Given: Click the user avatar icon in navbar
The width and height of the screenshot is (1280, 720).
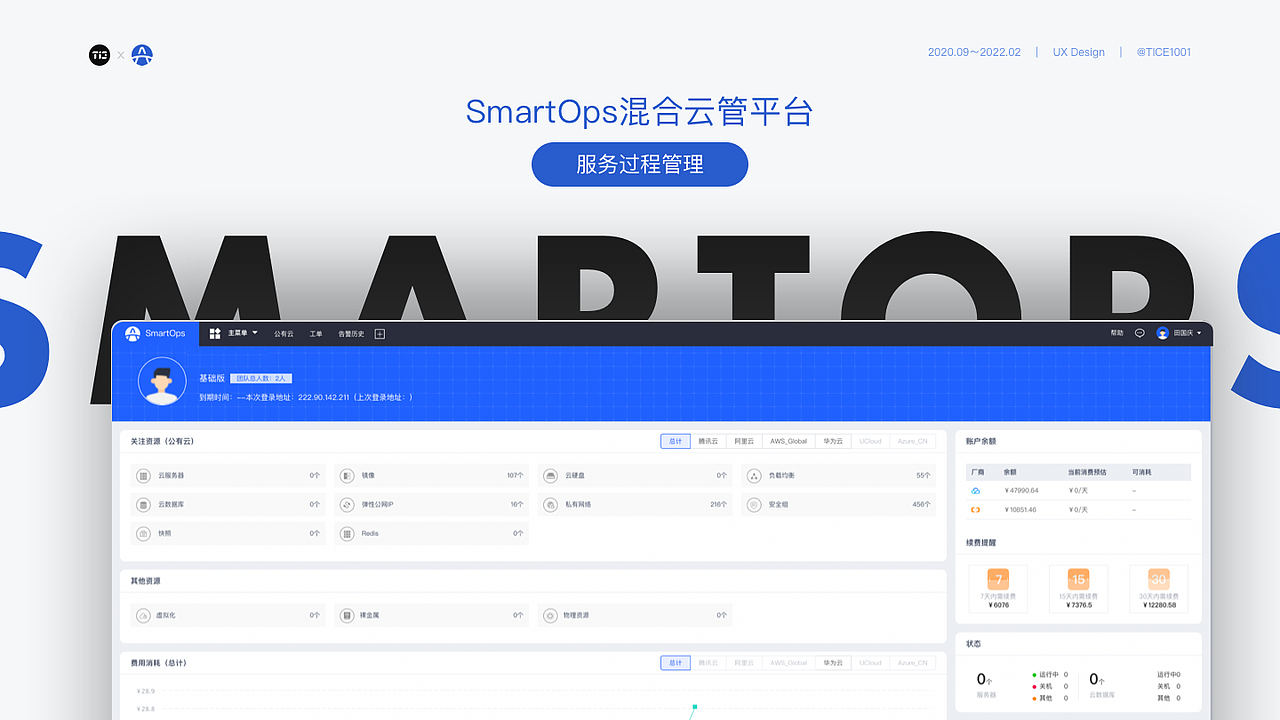Looking at the screenshot, I should coord(1163,333).
